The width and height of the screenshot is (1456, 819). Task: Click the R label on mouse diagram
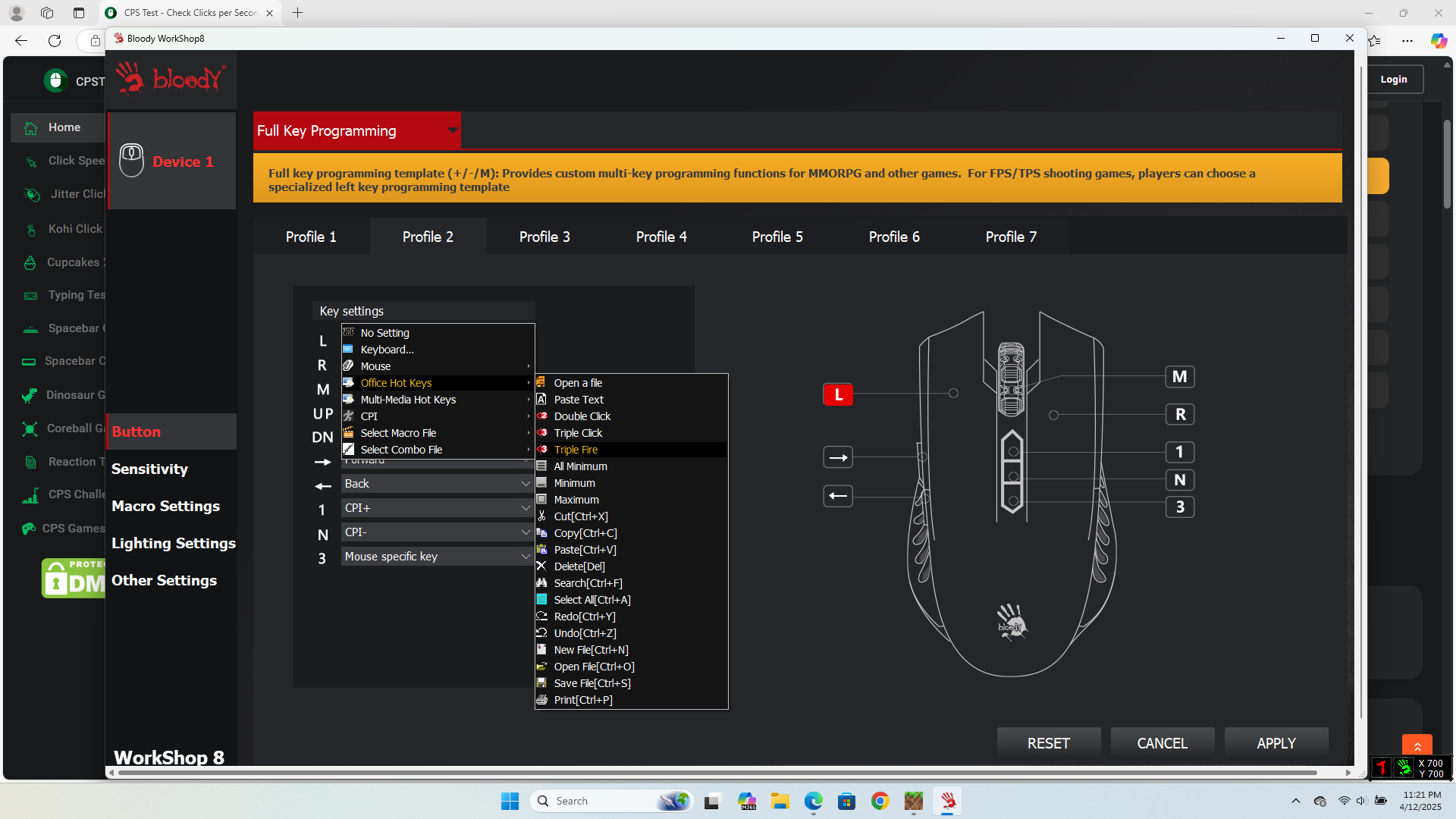(x=1180, y=415)
